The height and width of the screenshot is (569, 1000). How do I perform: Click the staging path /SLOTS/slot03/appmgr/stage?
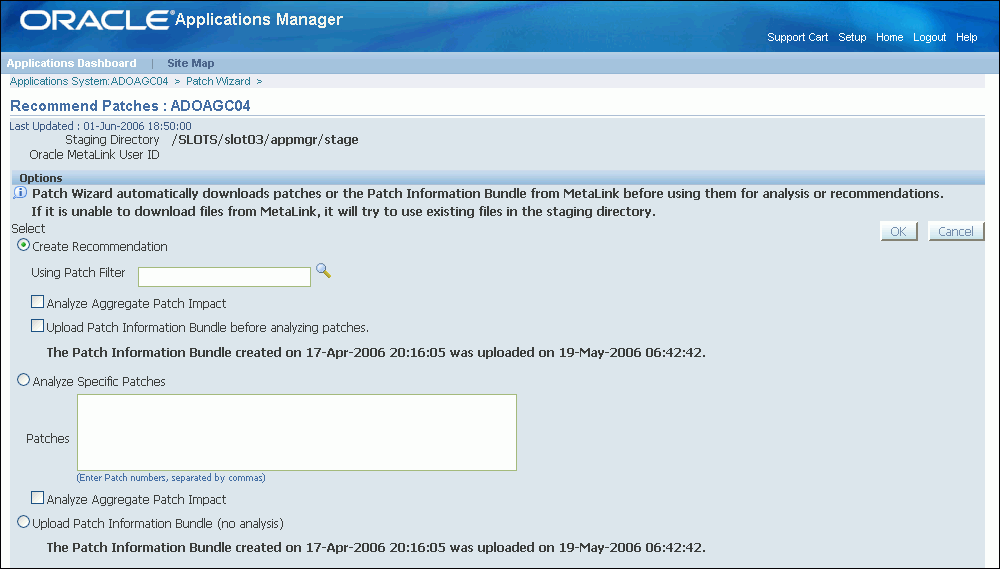click(x=265, y=140)
